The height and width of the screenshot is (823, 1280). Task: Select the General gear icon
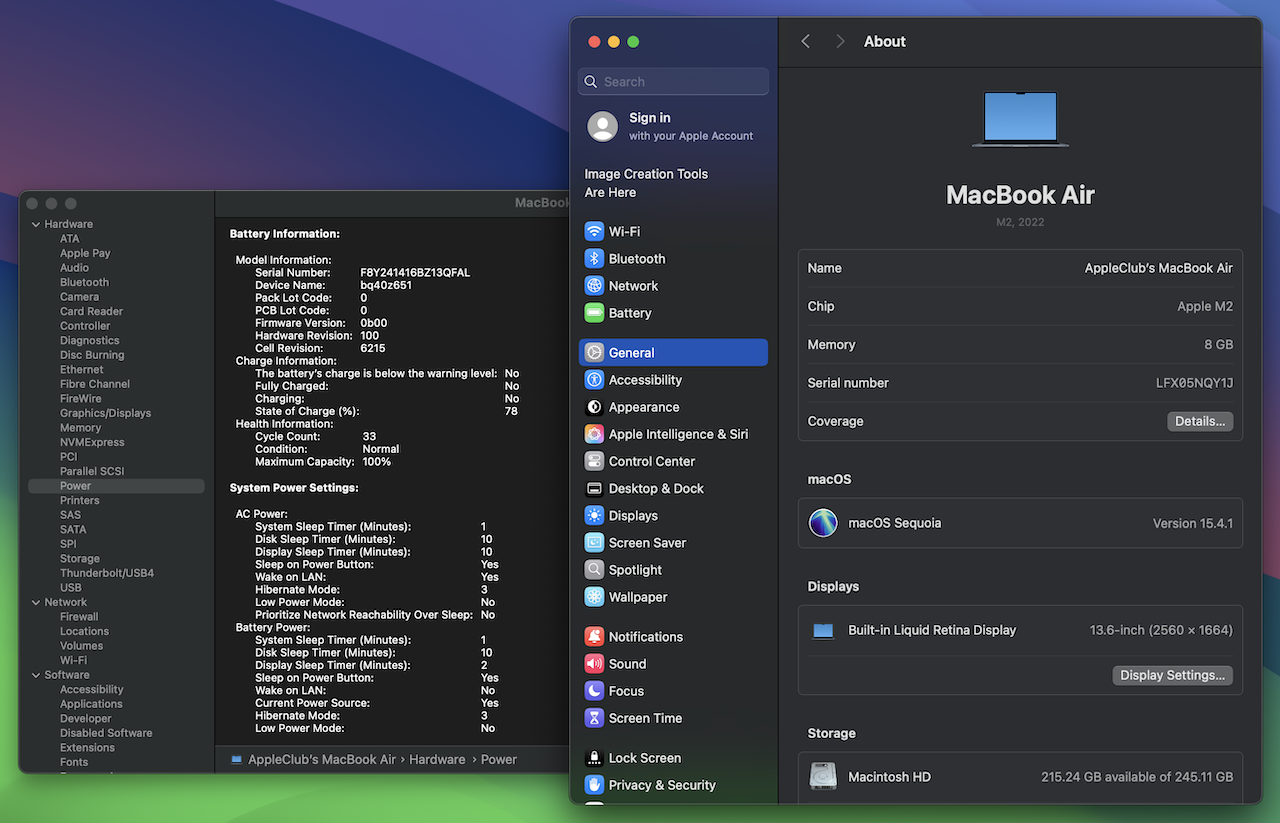point(594,352)
